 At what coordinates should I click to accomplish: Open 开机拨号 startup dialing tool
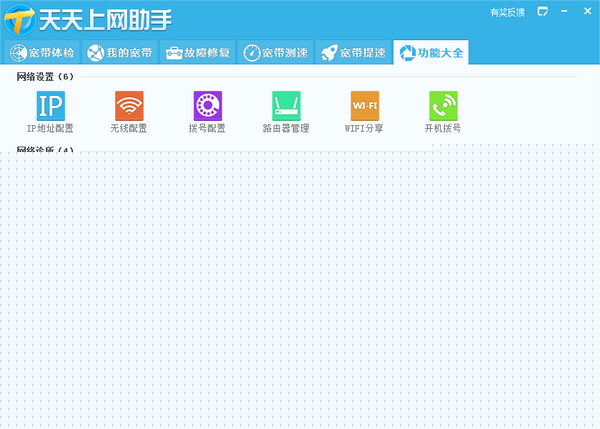(x=443, y=106)
